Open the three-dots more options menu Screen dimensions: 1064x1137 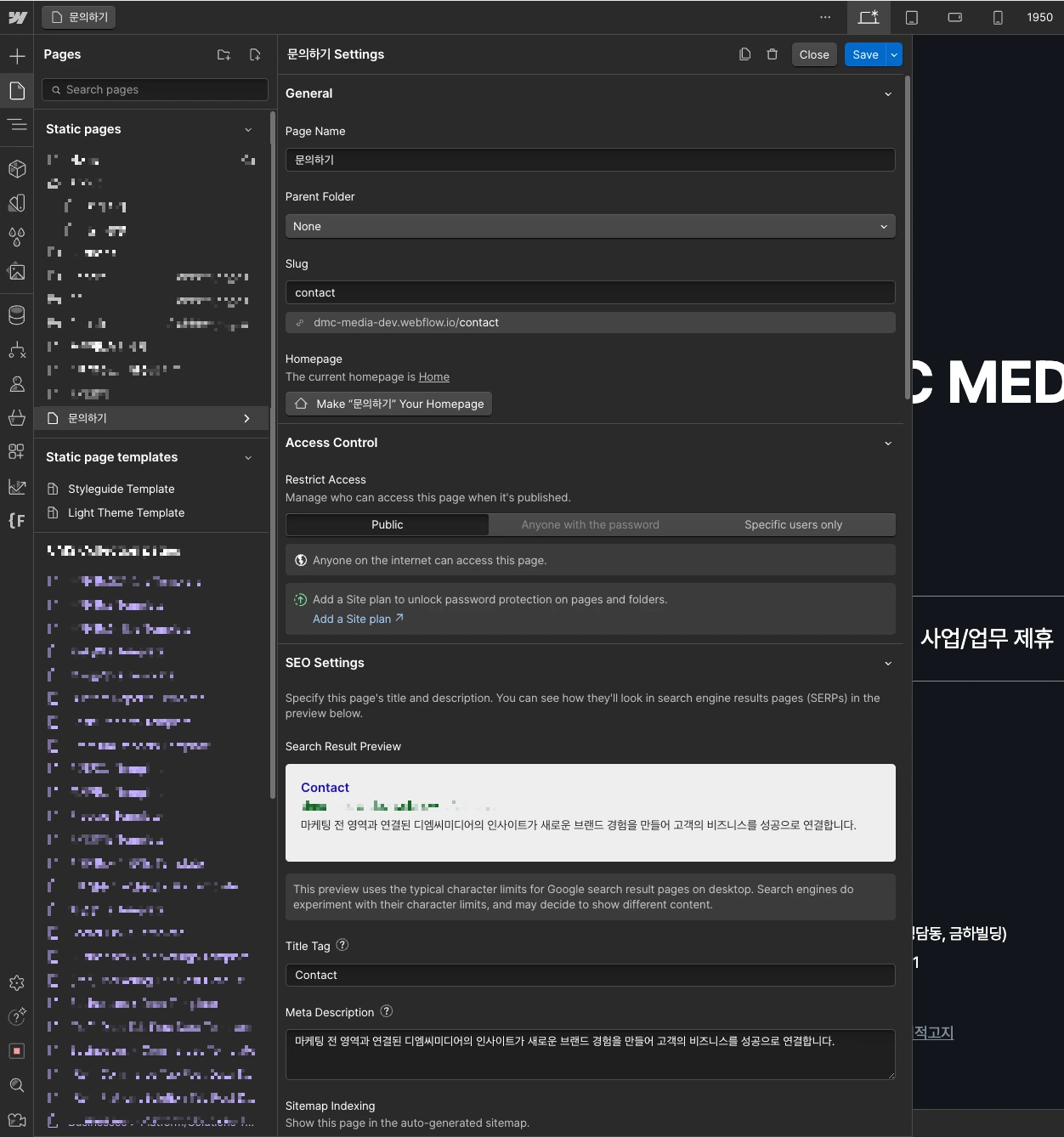[x=825, y=17]
